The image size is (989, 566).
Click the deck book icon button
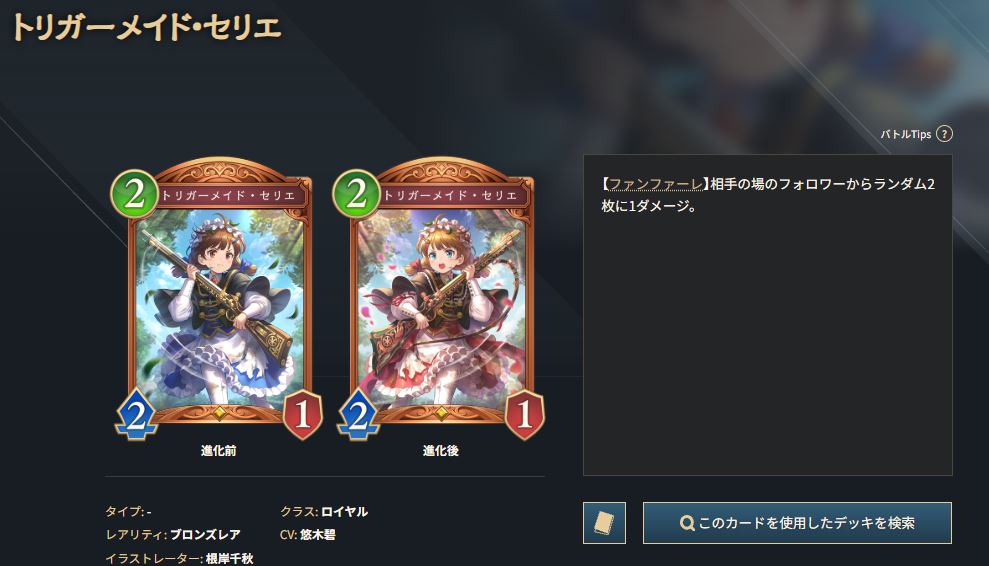pyautogui.click(x=604, y=523)
